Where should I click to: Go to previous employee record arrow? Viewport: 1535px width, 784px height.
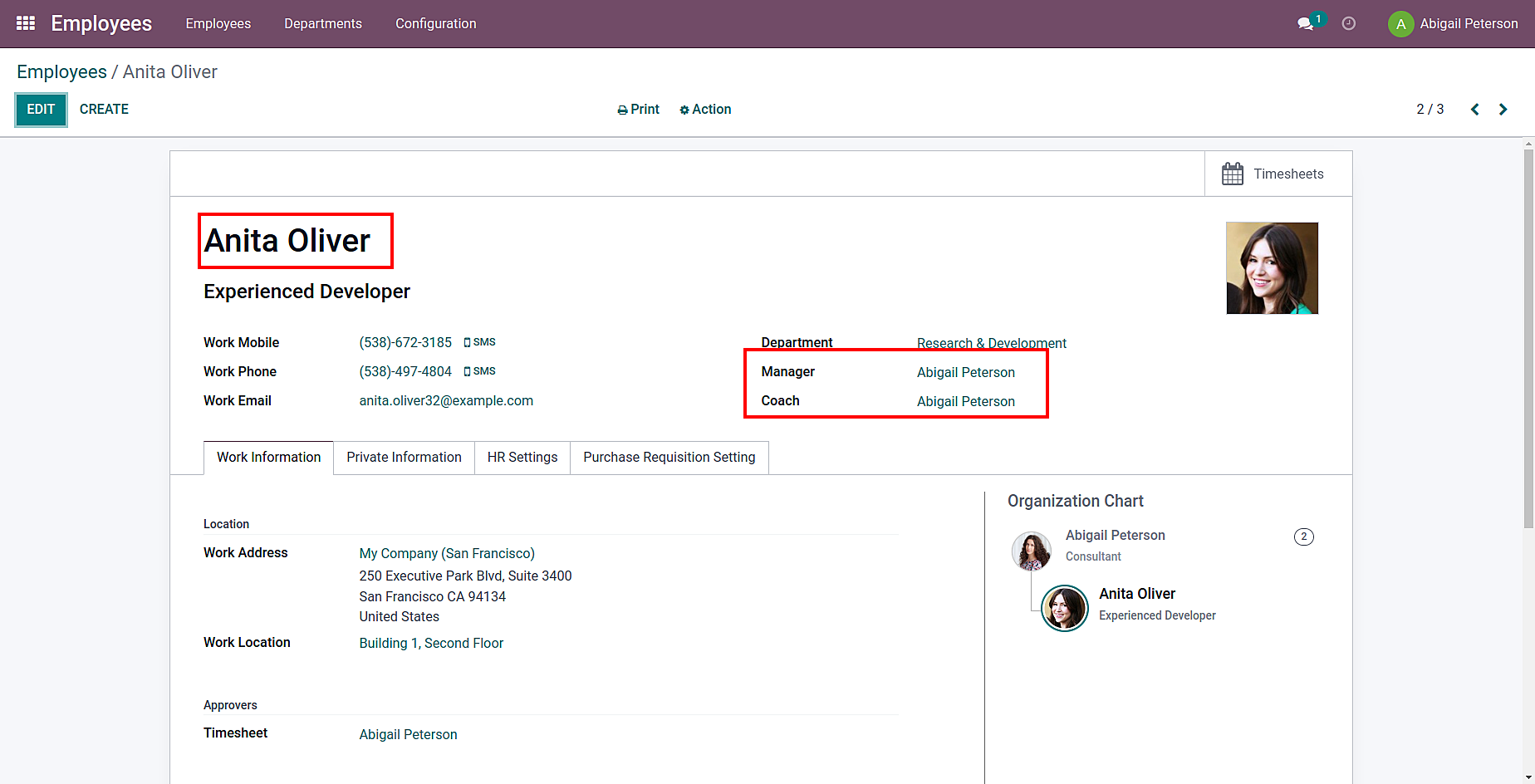click(1475, 110)
